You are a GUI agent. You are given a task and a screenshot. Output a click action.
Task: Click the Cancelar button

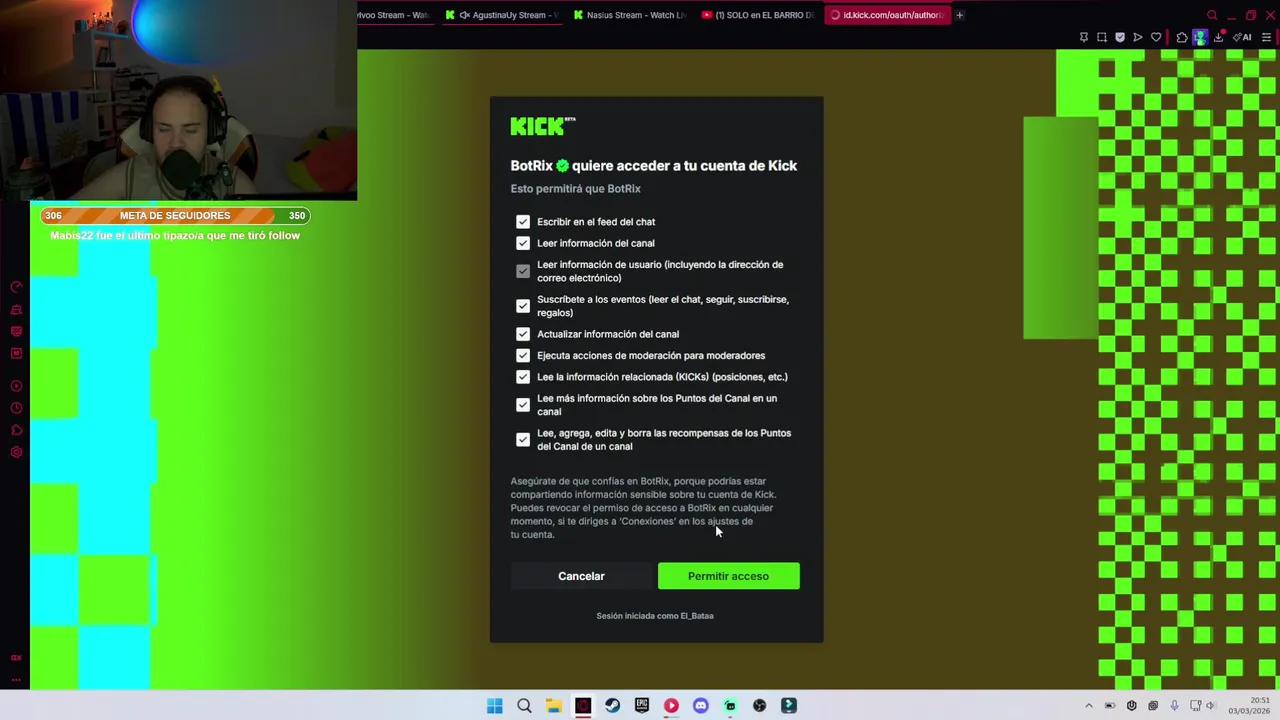click(x=581, y=576)
